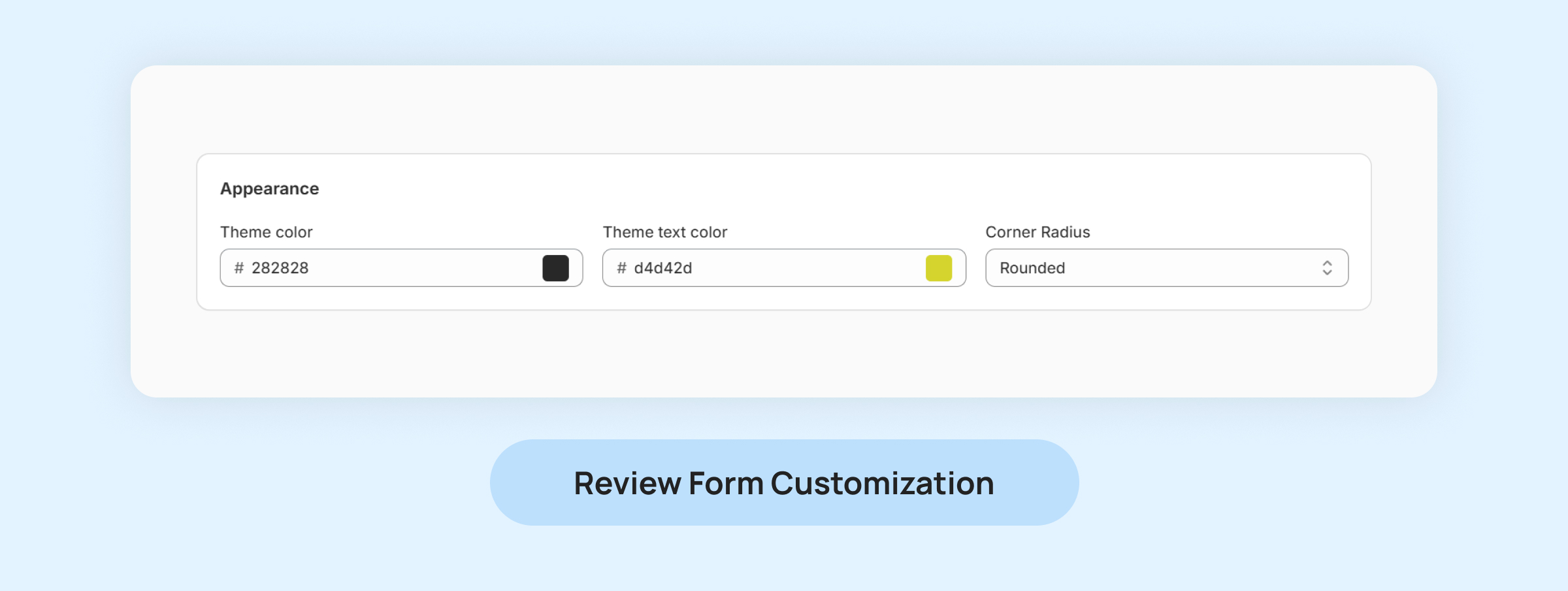Open the yellow theme text color swatch

pos(938,268)
